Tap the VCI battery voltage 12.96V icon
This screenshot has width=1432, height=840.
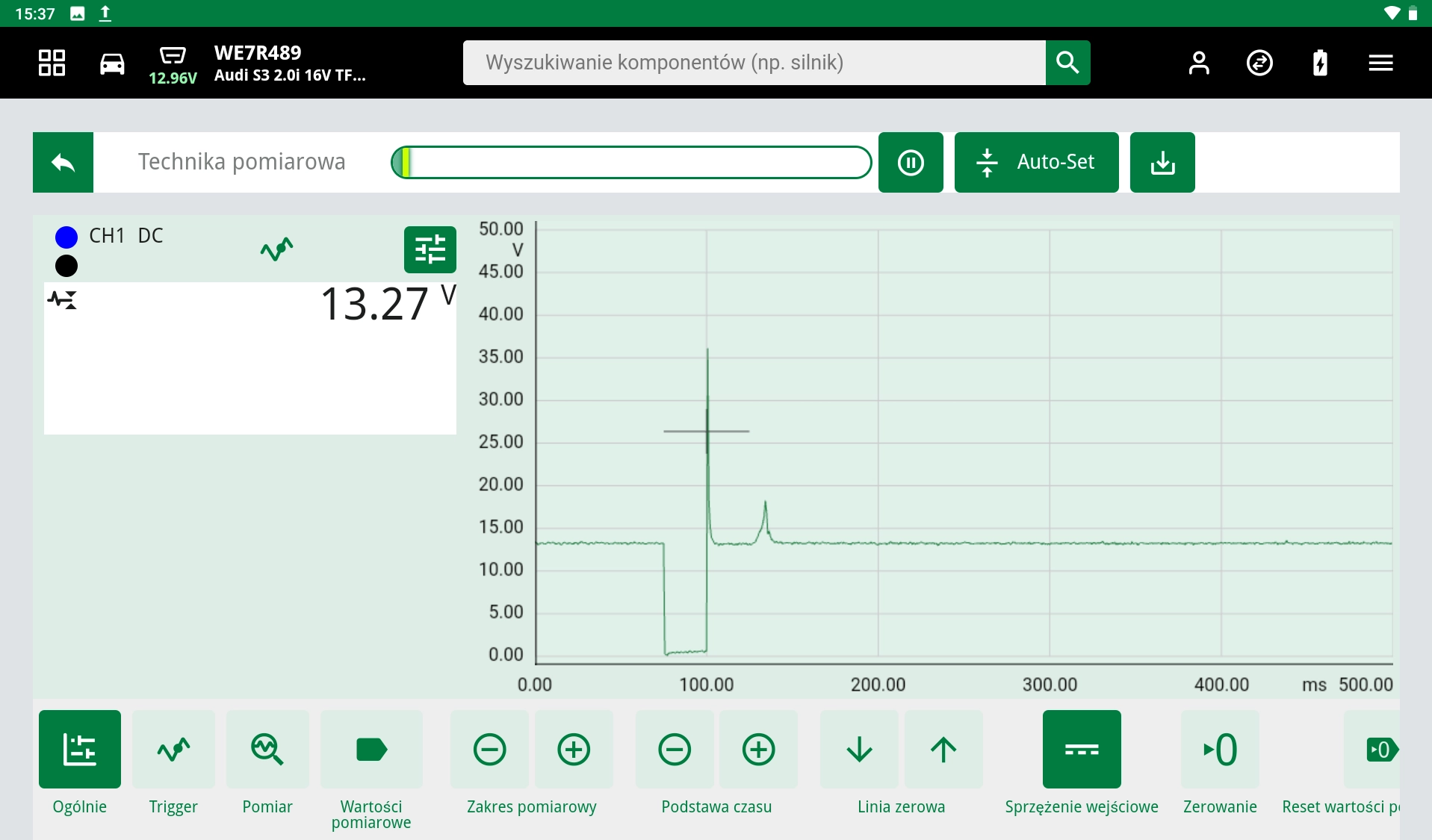pyautogui.click(x=173, y=65)
